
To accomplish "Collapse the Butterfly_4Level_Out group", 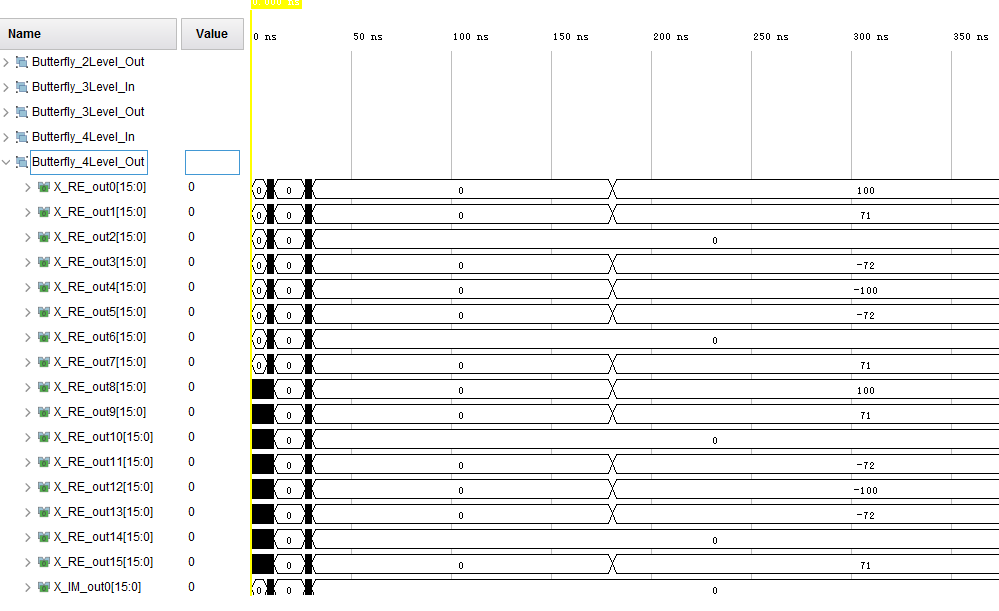I will 6,162.
